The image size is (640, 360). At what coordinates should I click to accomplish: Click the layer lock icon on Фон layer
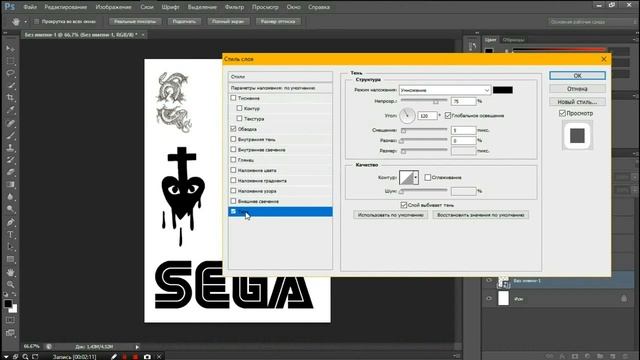pos(624,299)
